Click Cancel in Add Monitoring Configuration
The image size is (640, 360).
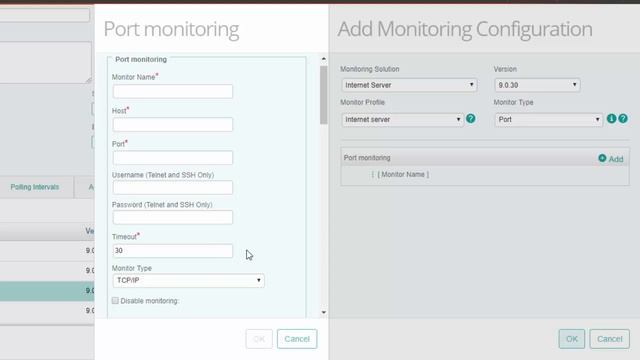coord(609,339)
